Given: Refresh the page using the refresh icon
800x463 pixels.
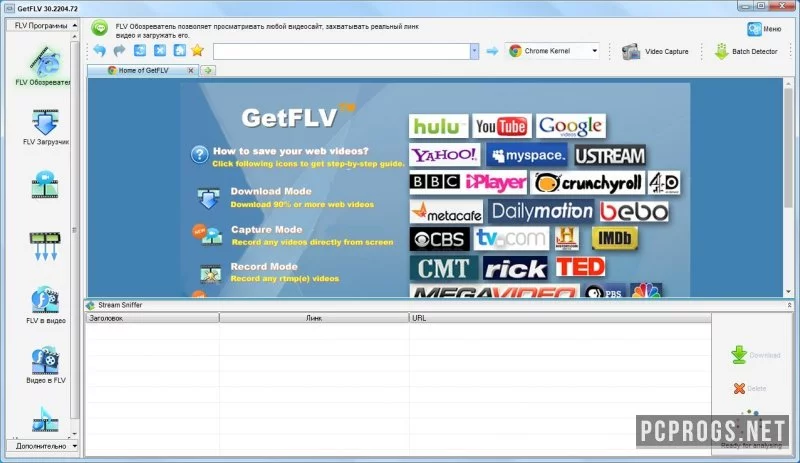Looking at the screenshot, I should coord(140,50).
